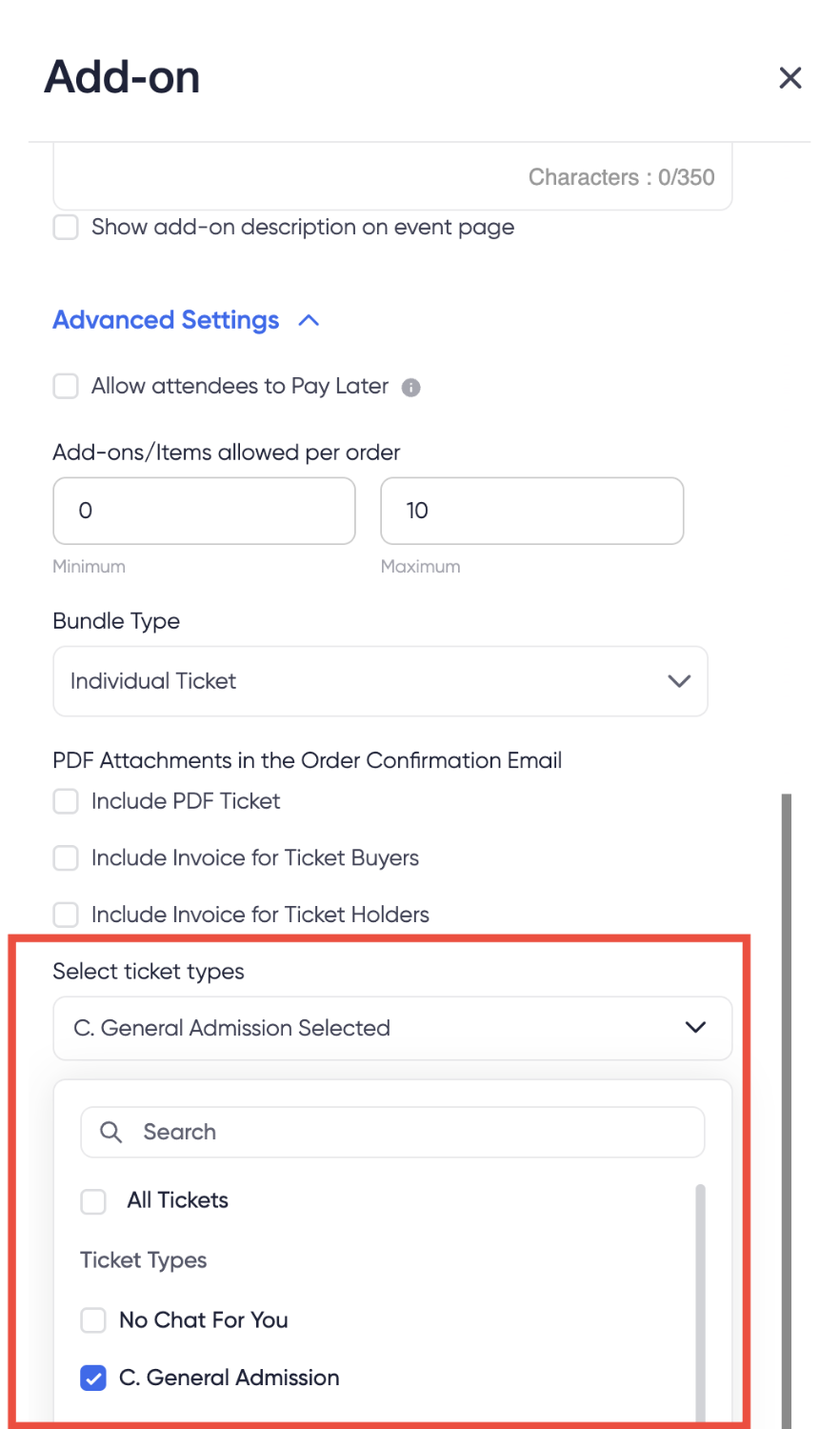Focus the ticket types Search field

pyautogui.click(x=392, y=1132)
